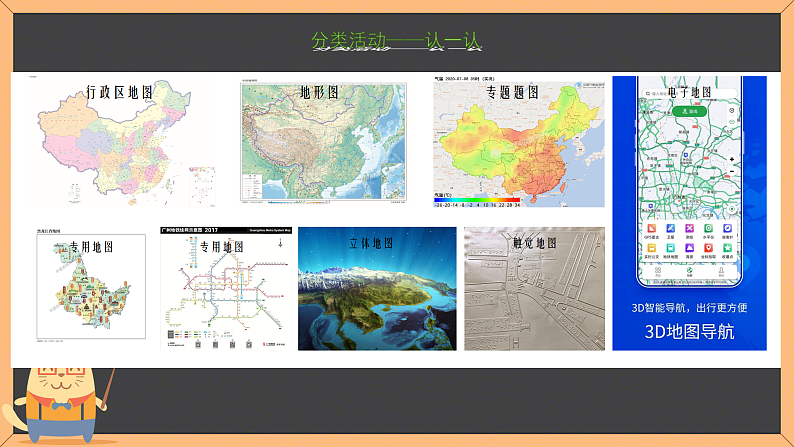The image size is (794, 447).
Task: Tap the red GPS icon in phone app
Action: pos(651,228)
